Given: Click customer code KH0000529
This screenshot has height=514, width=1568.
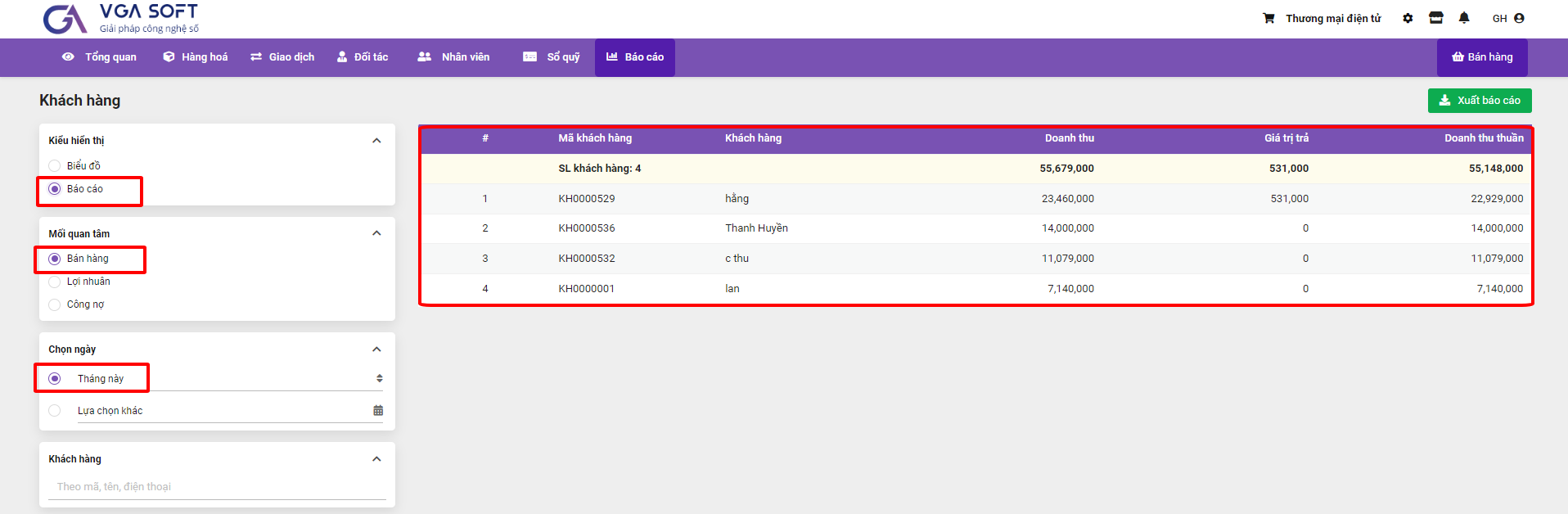Looking at the screenshot, I should tap(587, 199).
